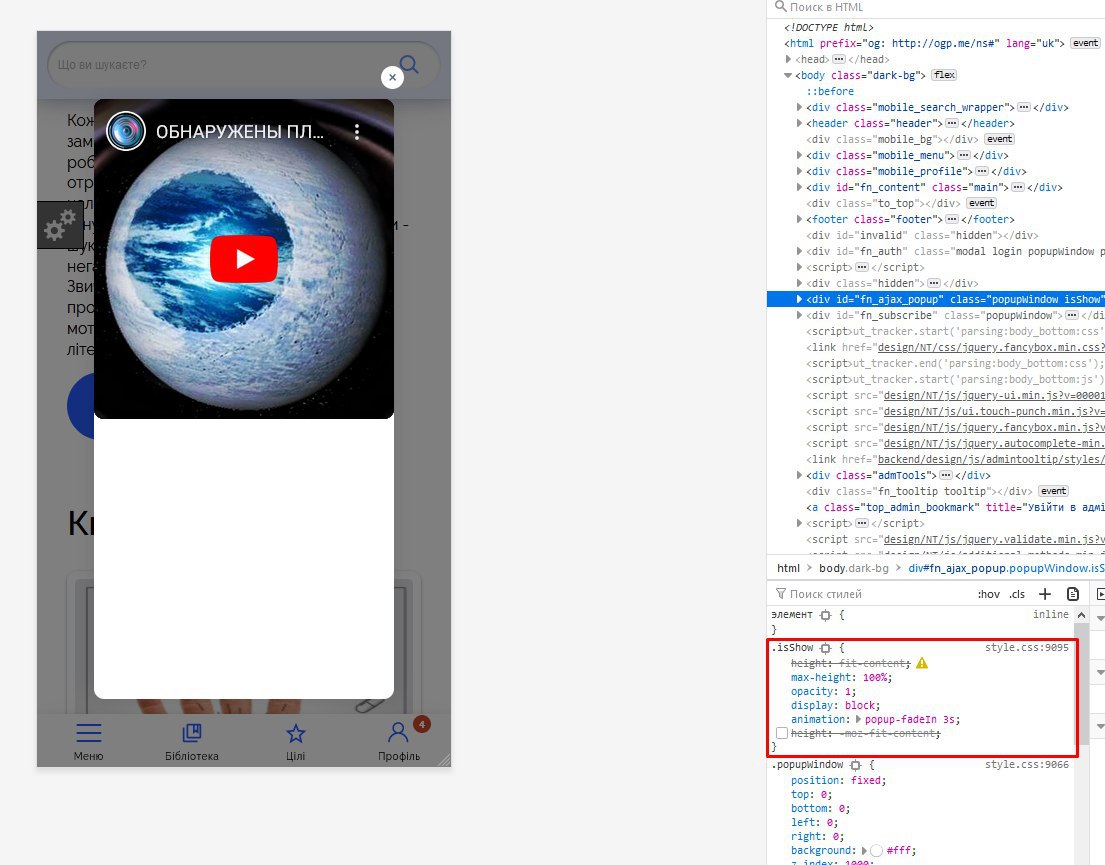Expand div fn_ajax_popup node

pos(799,299)
